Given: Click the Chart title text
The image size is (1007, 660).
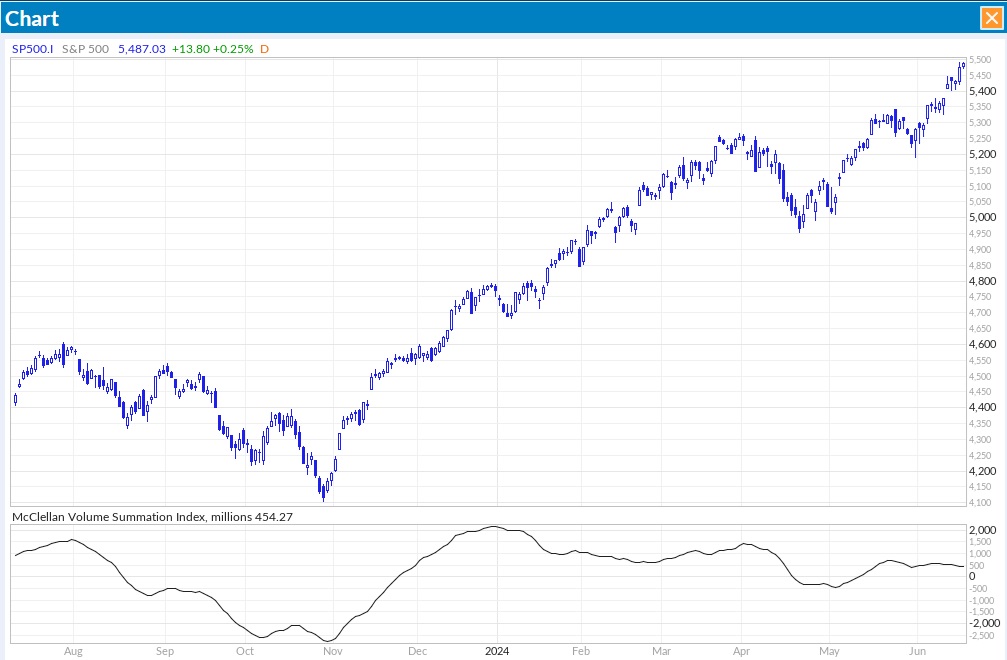Looking at the screenshot, I should click(33, 18).
